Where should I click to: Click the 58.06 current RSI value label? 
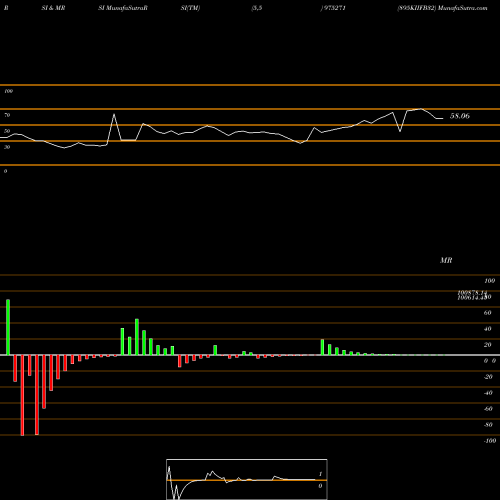pos(460,116)
